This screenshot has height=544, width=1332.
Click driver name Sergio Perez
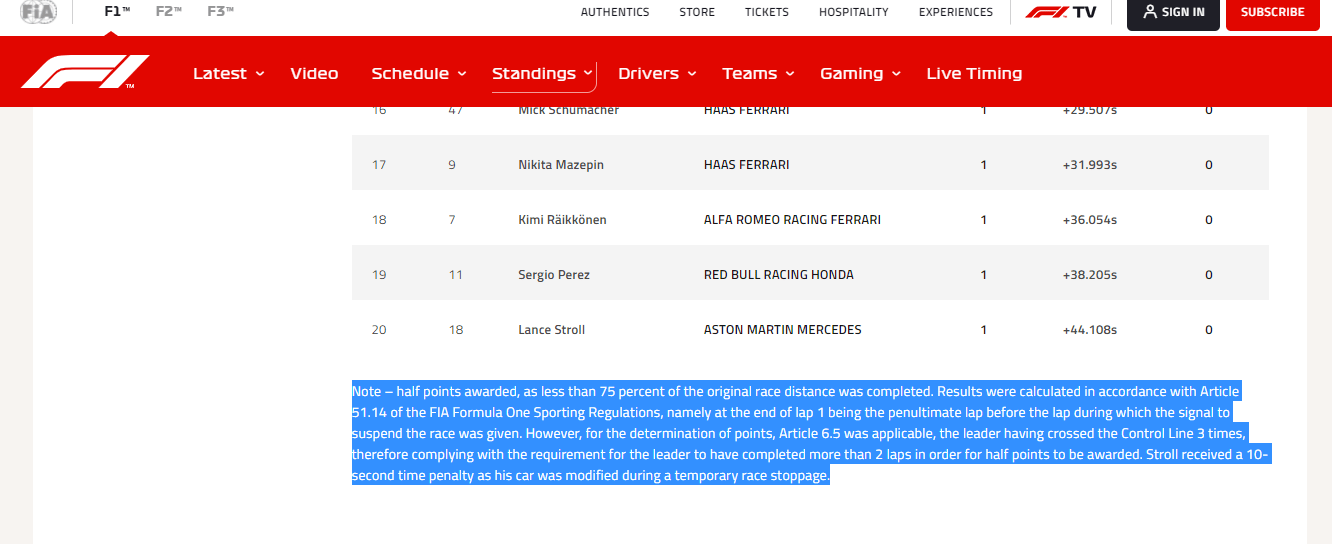(x=554, y=275)
